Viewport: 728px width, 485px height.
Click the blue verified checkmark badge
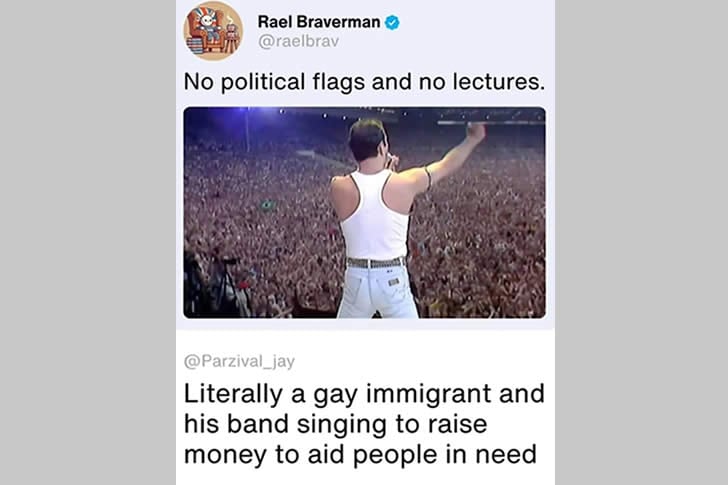392,22
